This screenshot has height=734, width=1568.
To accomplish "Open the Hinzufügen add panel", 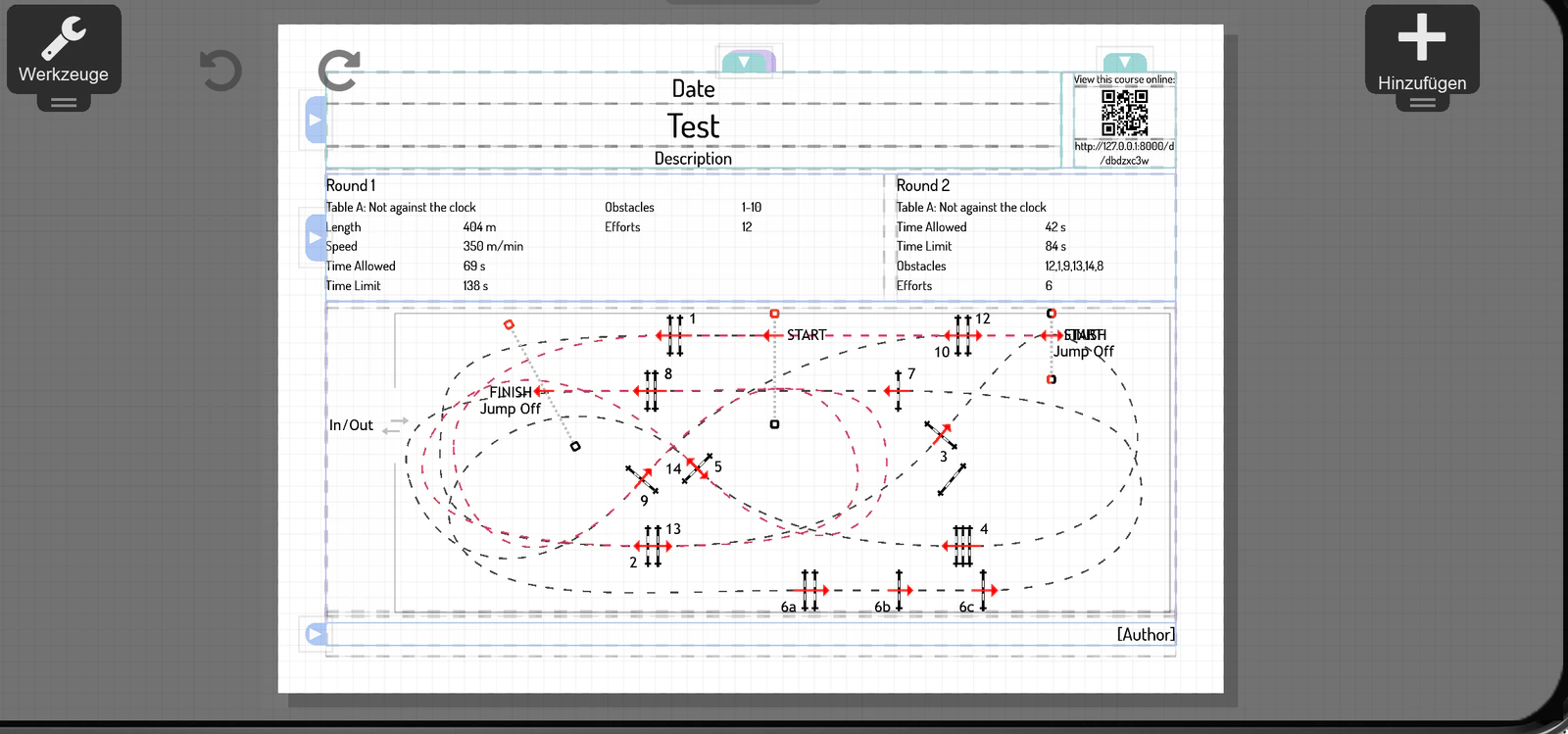I will [x=1422, y=49].
